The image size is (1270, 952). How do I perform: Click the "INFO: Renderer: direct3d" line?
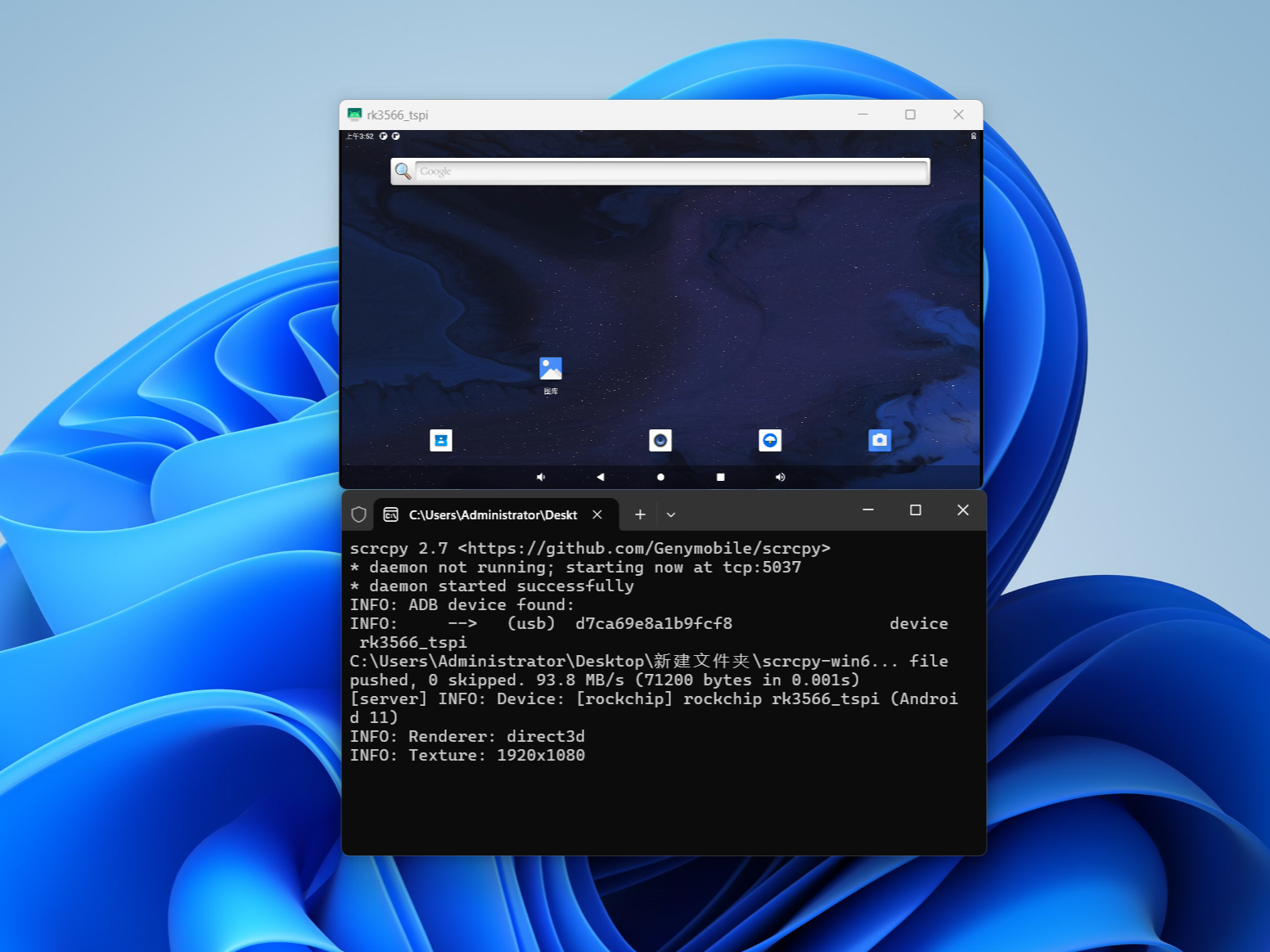click(467, 736)
